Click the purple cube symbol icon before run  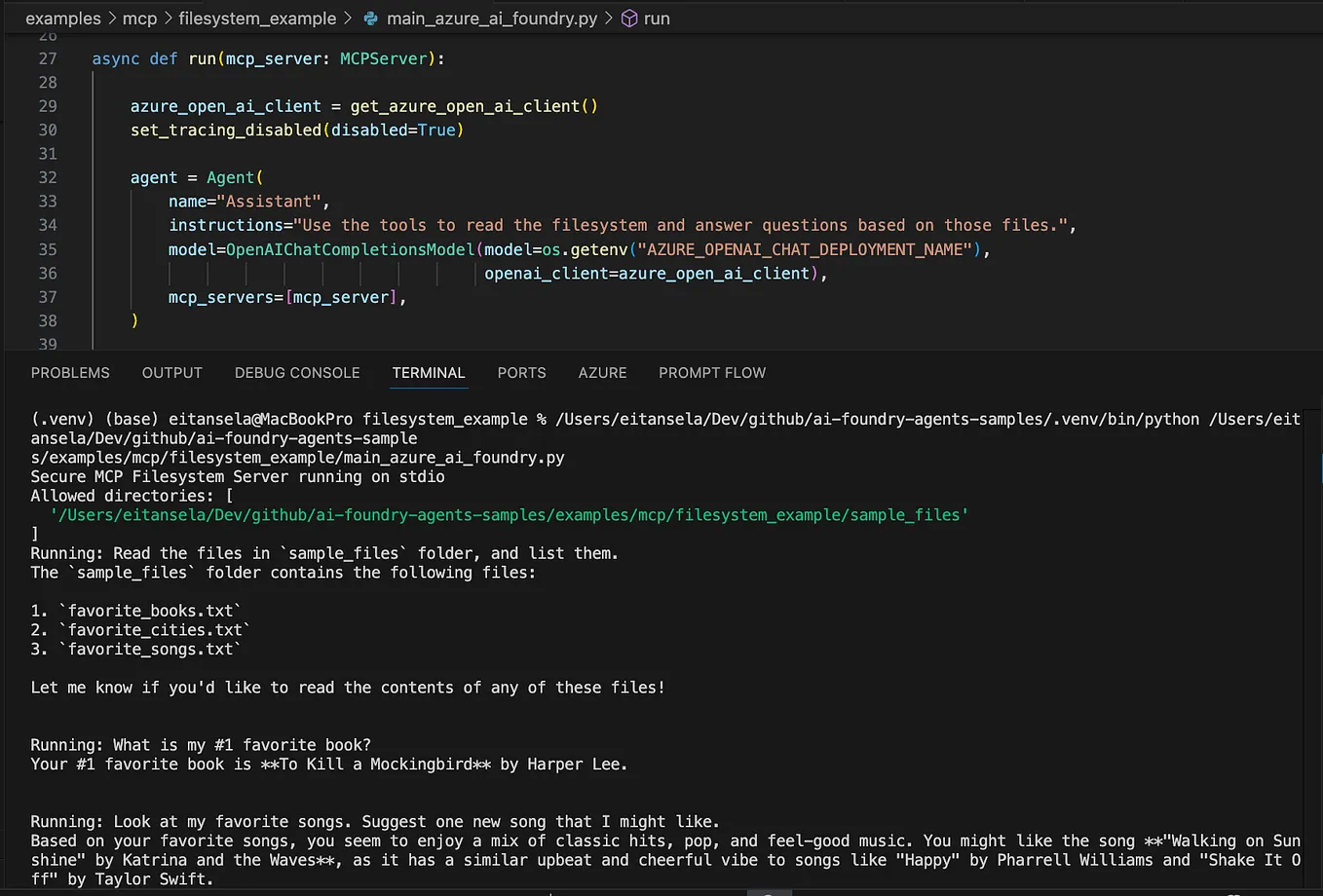(x=629, y=18)
